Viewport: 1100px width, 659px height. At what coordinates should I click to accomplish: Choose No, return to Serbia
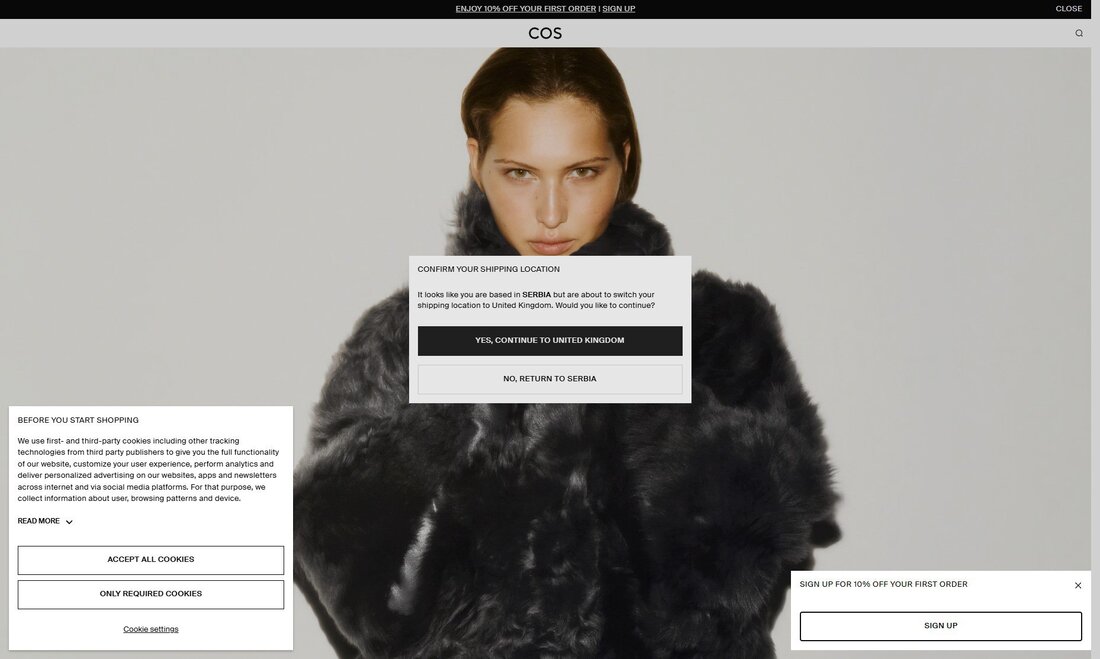[550, 379]
